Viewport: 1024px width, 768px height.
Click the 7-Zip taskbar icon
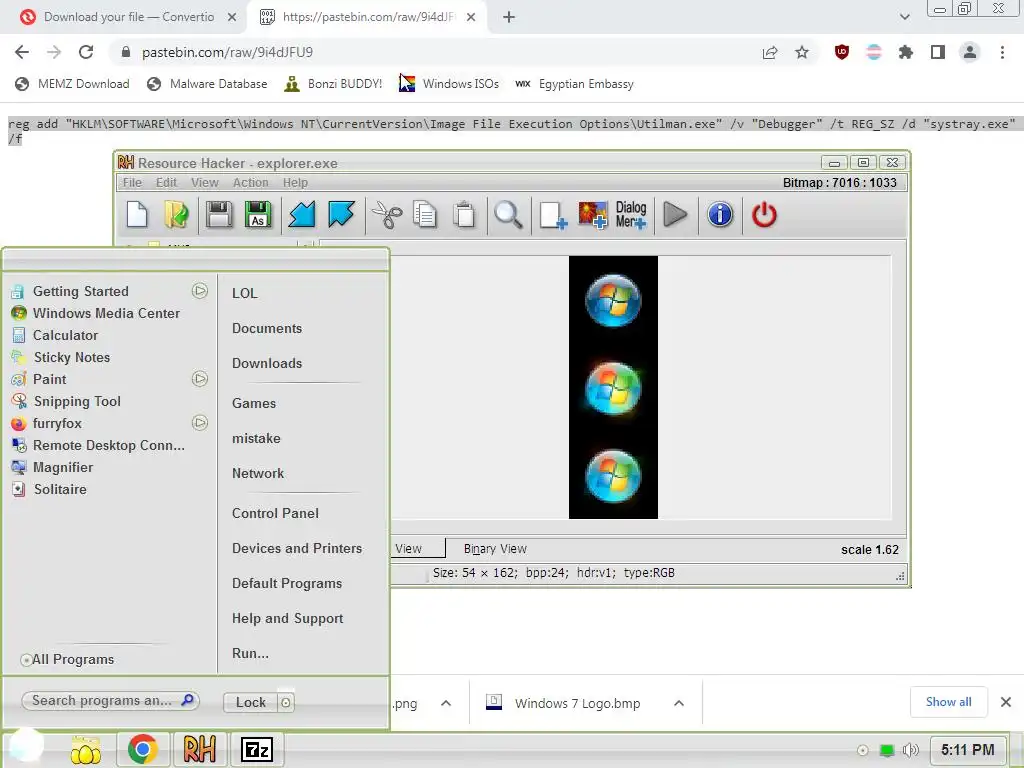pos(256,749)
